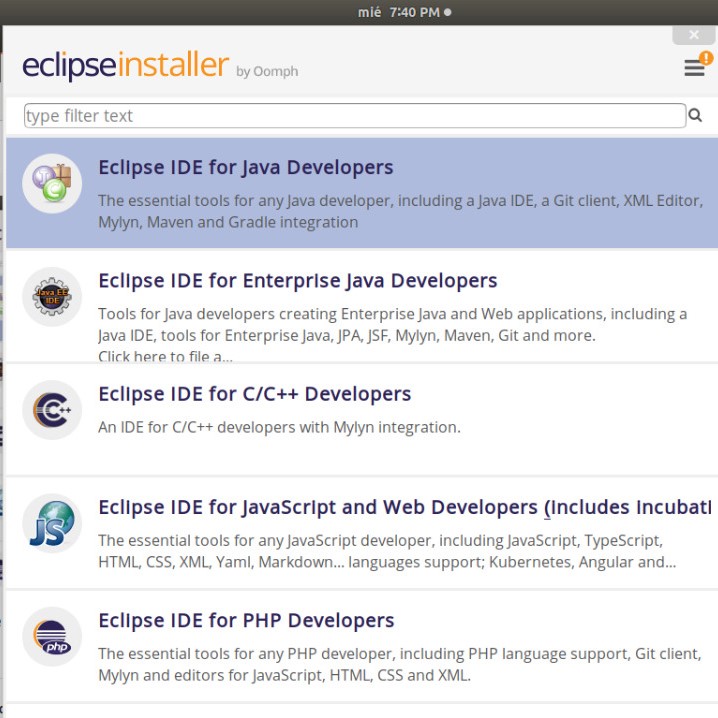718x718 pixels.
Task: Select Eclipse IDE for Java Developers
Action: (x=246, y=168)
